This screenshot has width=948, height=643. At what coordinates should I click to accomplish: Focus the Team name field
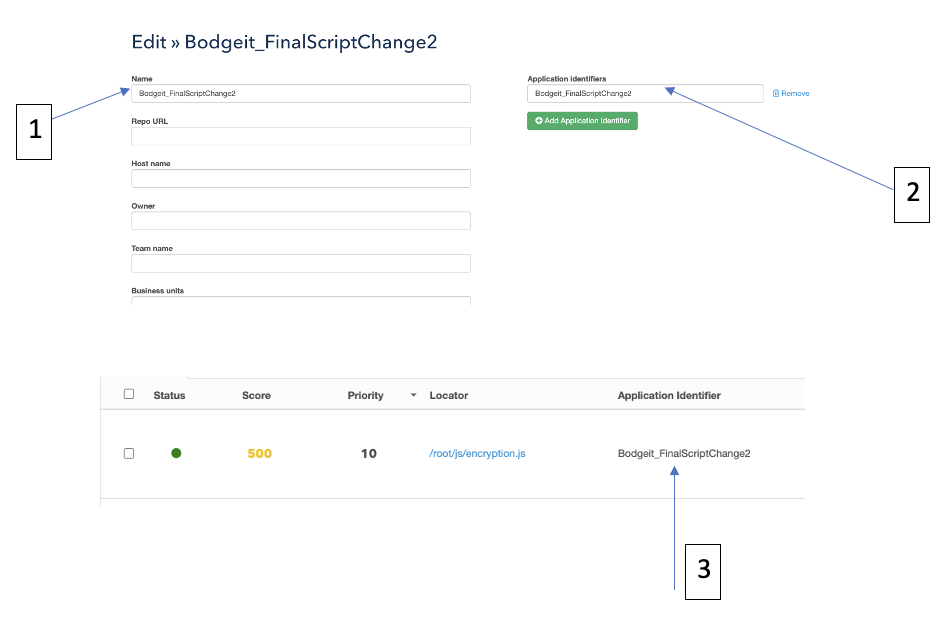pyautogui.click(x=300, y=263)
